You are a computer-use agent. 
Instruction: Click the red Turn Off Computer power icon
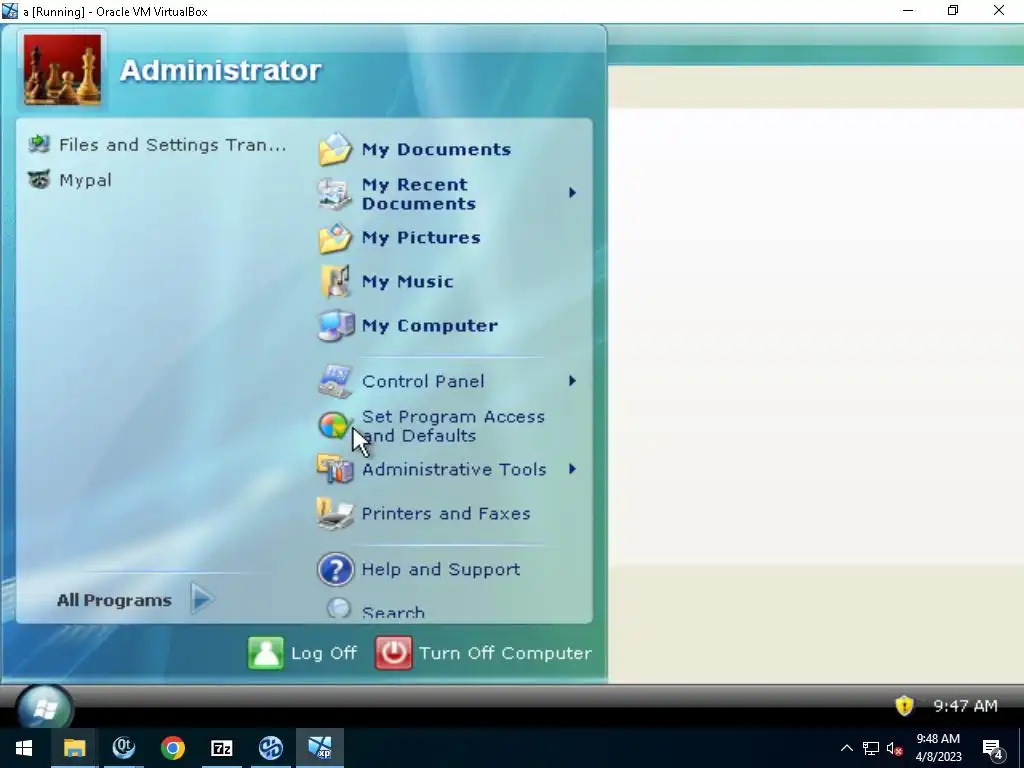[394, 653]
